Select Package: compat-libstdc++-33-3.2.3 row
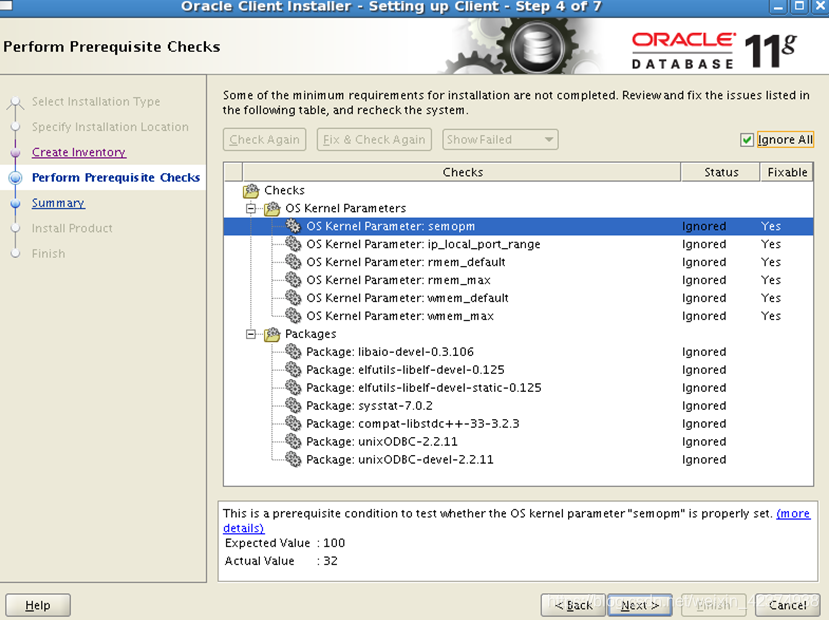The width and height of the screenshot is (829, 620). click(x=518, y=424)
